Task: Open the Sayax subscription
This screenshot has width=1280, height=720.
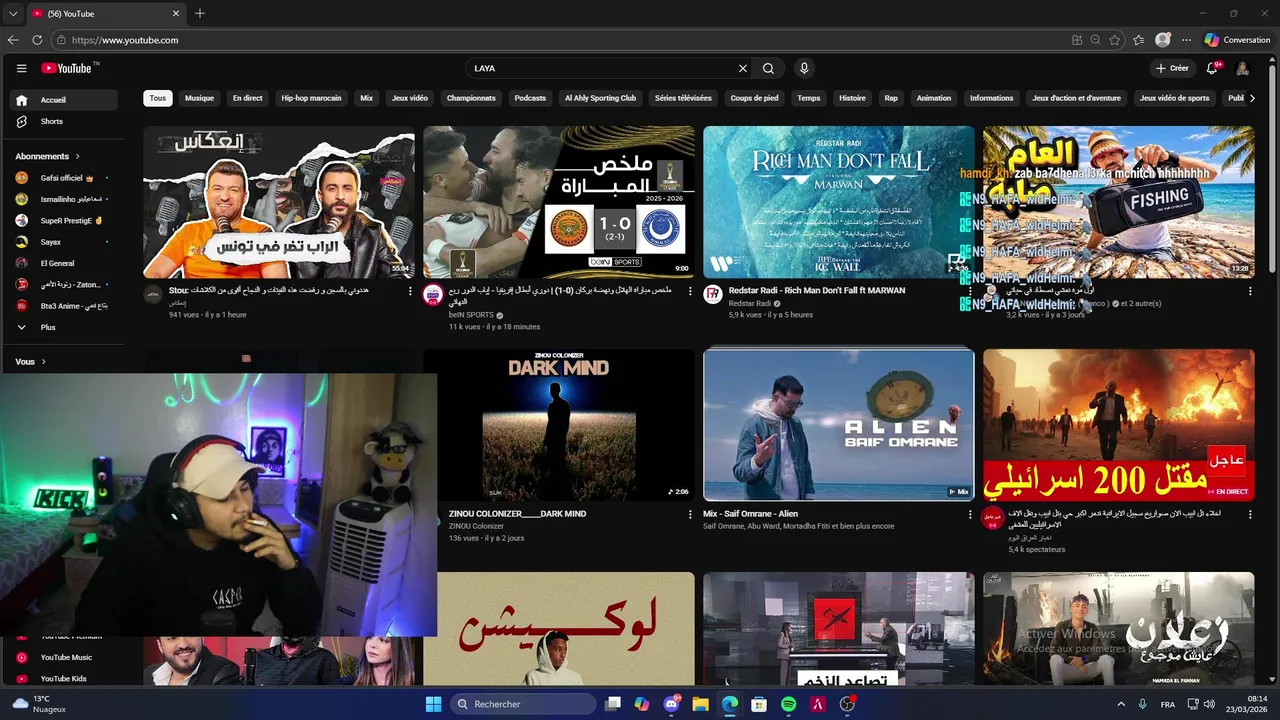Action: coord(63,242)
